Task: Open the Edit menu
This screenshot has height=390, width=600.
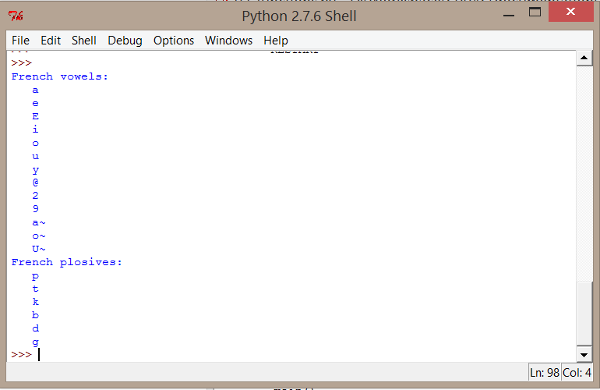Action: click(51, 40)
